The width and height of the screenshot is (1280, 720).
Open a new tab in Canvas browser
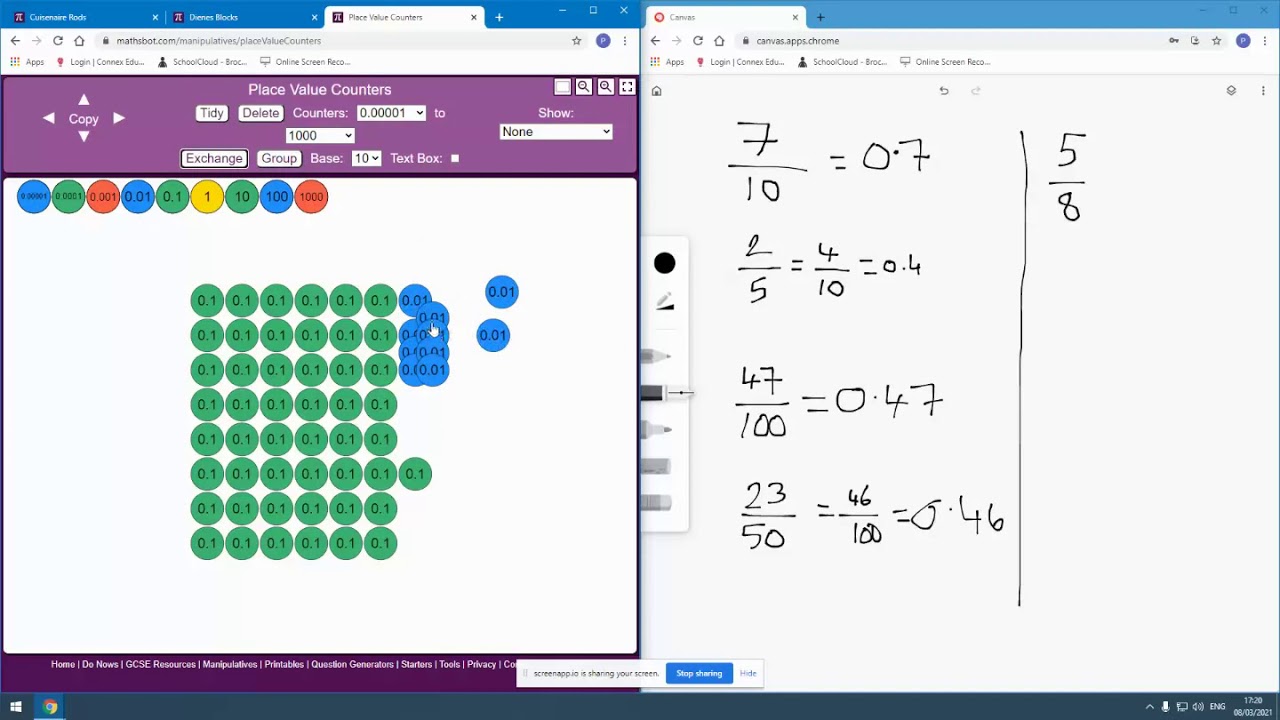[x=820, y=17]
